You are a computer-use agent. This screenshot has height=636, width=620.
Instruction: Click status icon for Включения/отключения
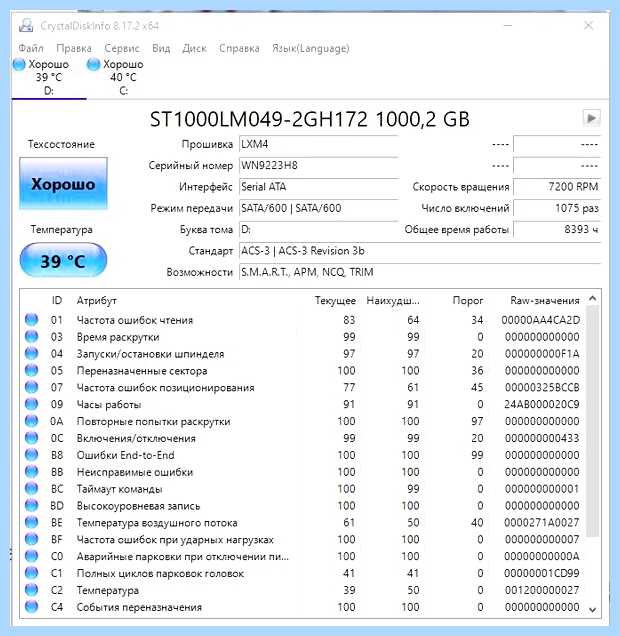31,438
